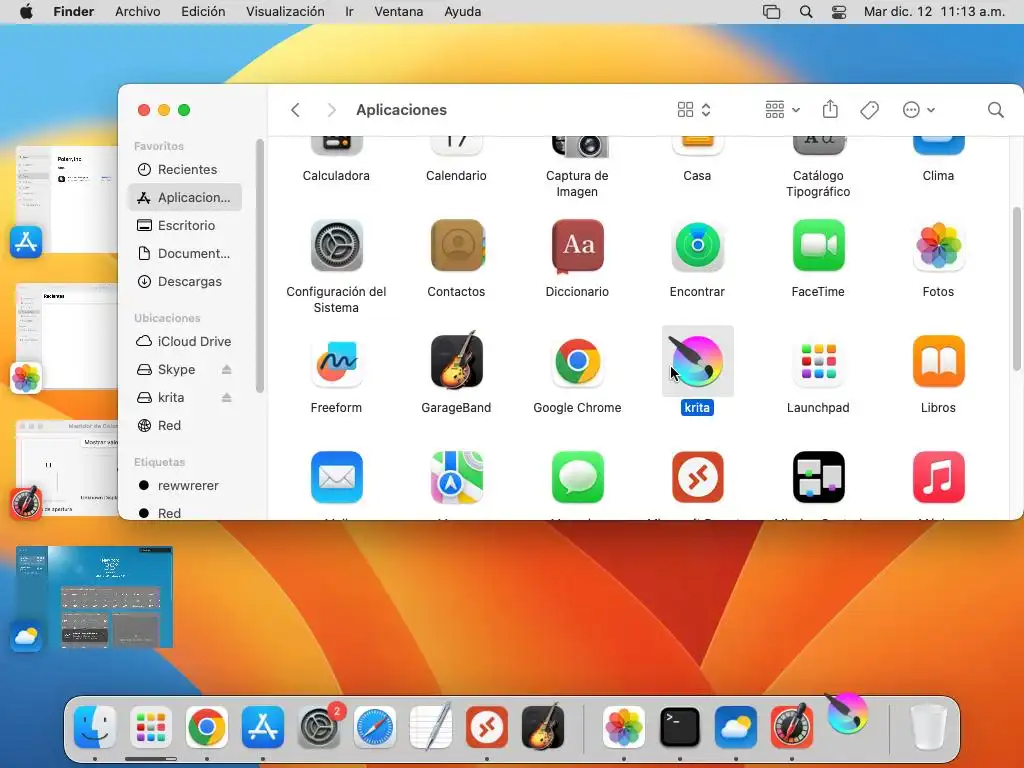1024x768 pixels.
Task: Open the Archivo menu
Action: point(137,12)
